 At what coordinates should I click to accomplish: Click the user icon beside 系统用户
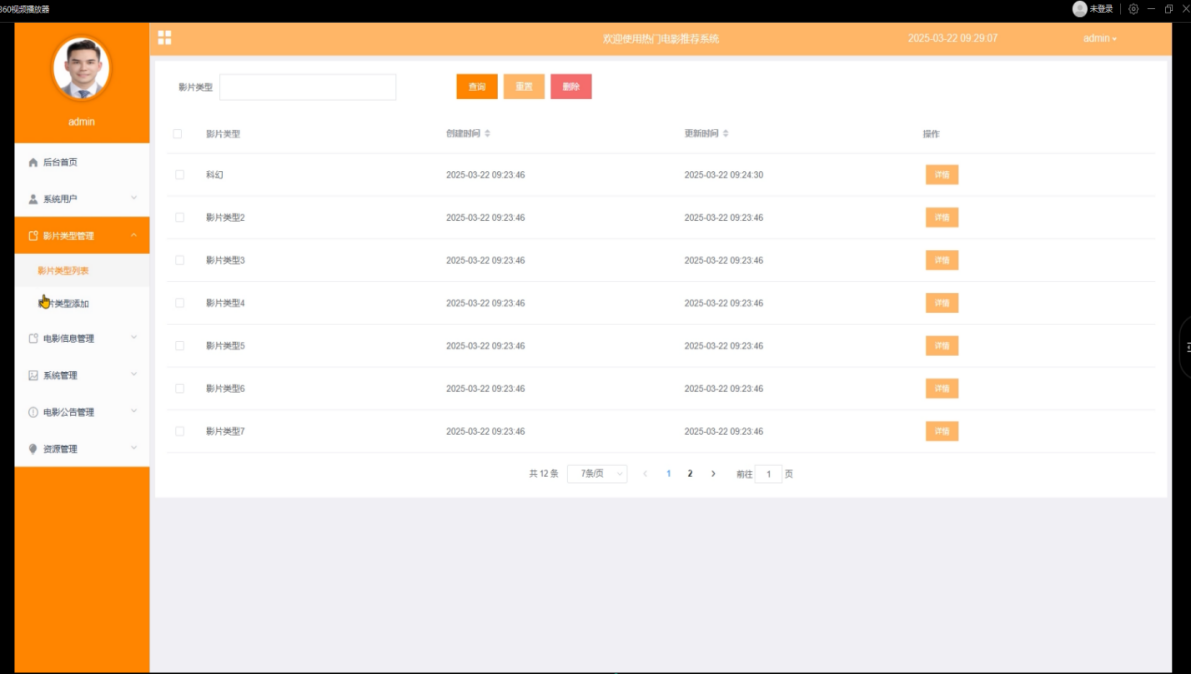tap(33, 199)
